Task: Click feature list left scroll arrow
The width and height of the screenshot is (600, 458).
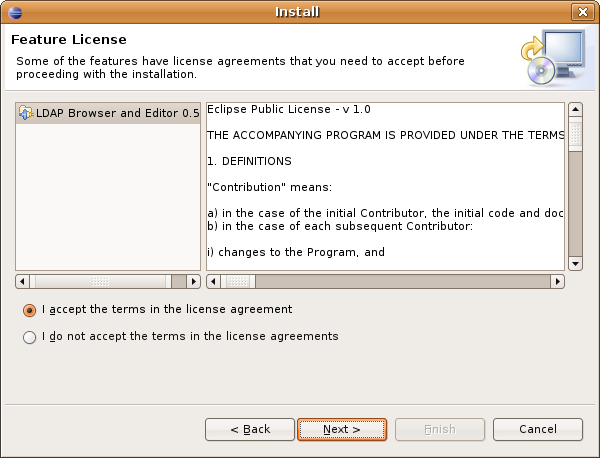Action: [22, 282]
